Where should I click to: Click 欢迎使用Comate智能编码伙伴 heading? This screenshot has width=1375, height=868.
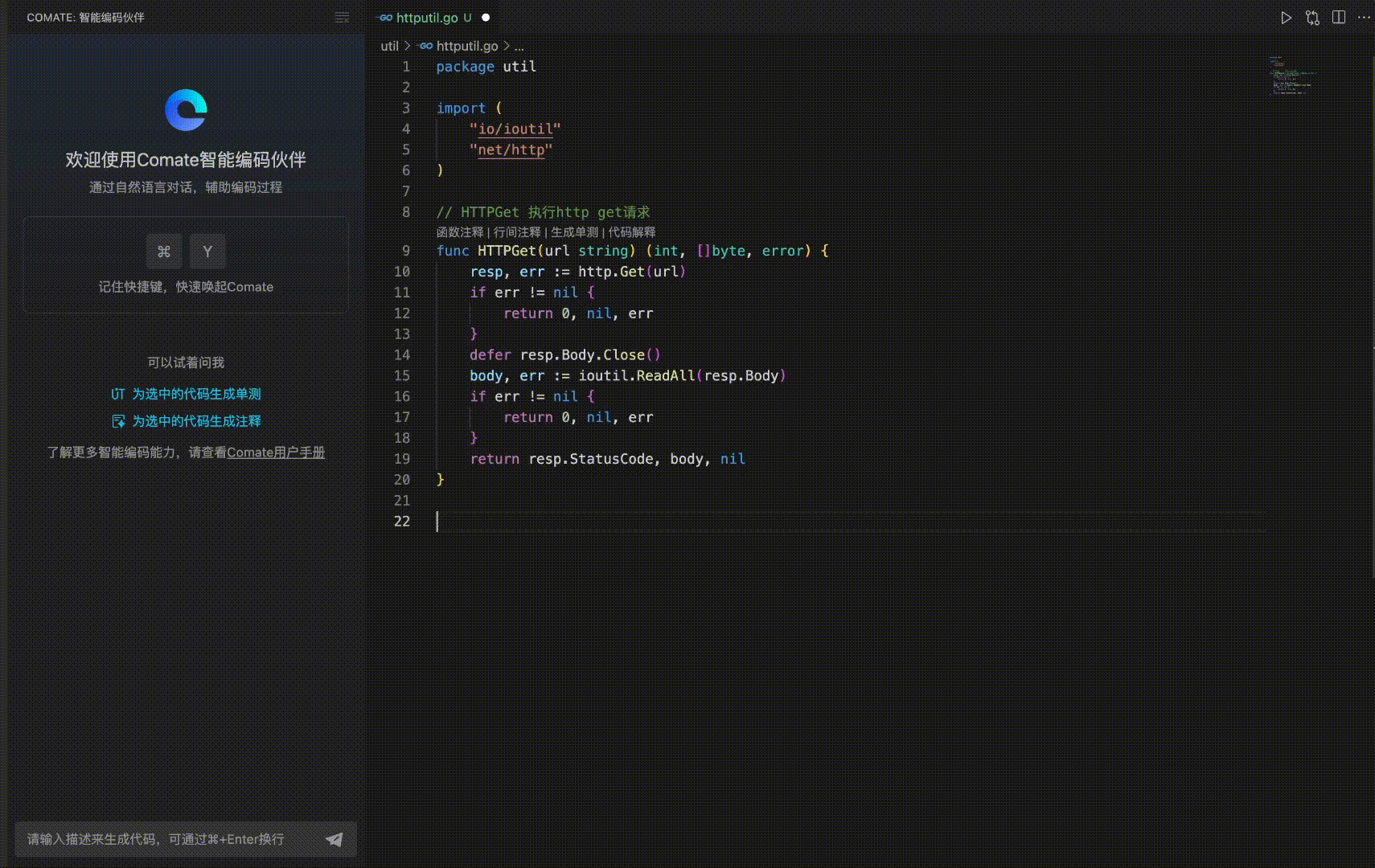pyautogui.click(x=186, y=160)
